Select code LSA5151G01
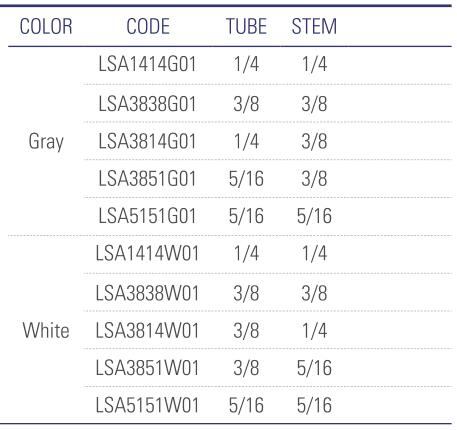 point(147,216)
